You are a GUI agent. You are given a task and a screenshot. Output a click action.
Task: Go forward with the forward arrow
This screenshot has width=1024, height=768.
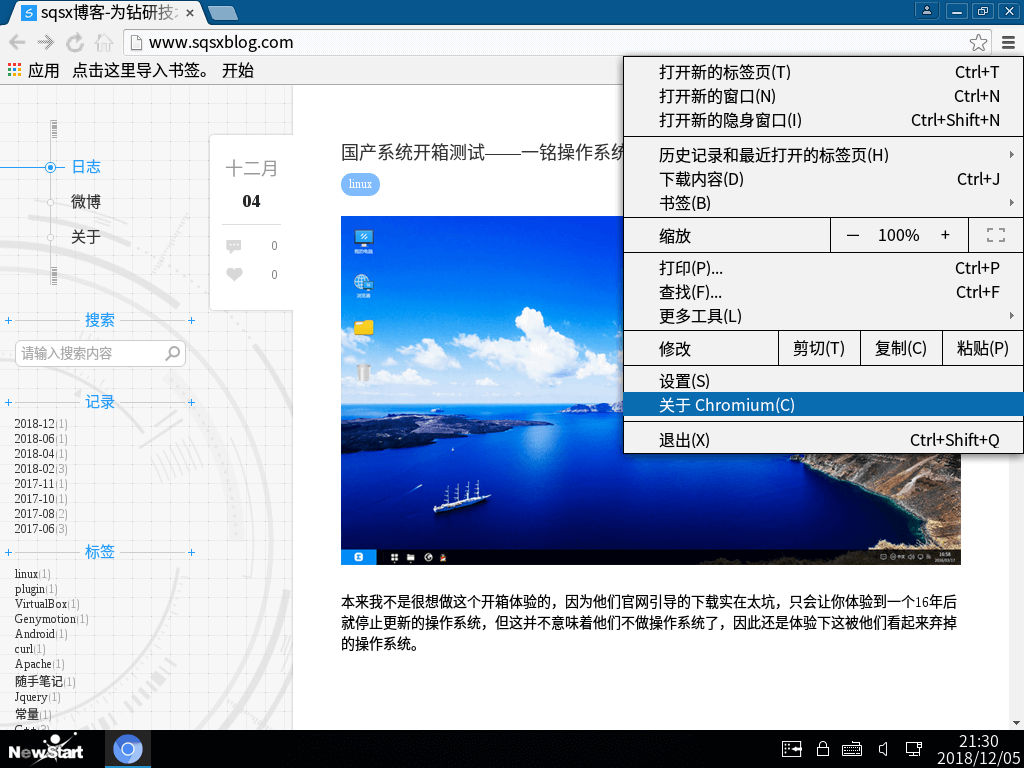pos(46,42)
